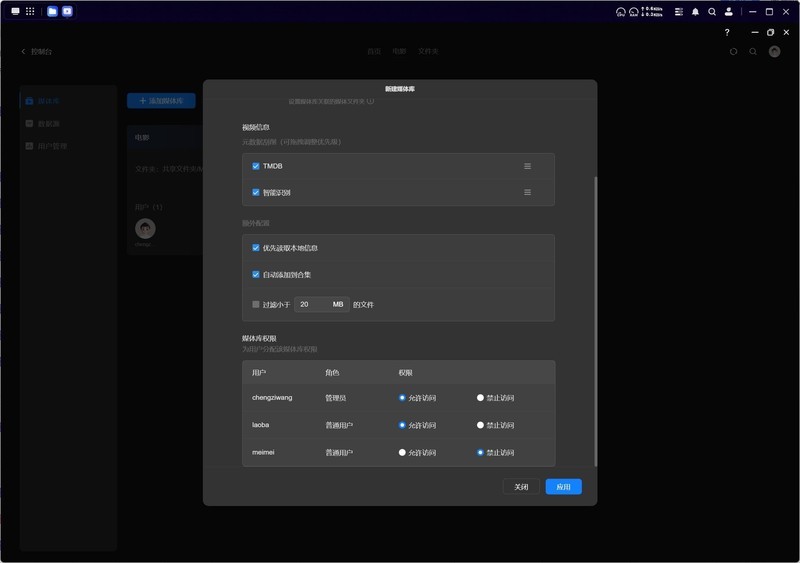Click the show desktop icon in top bar
Viewport: 800px width, 563px height.
point(15,12)
